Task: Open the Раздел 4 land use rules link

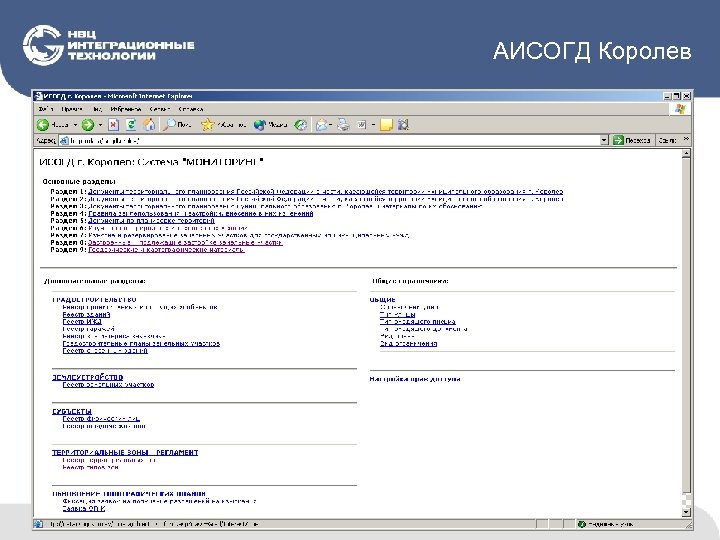Action: pyautogui.click(x=201, y=214)
